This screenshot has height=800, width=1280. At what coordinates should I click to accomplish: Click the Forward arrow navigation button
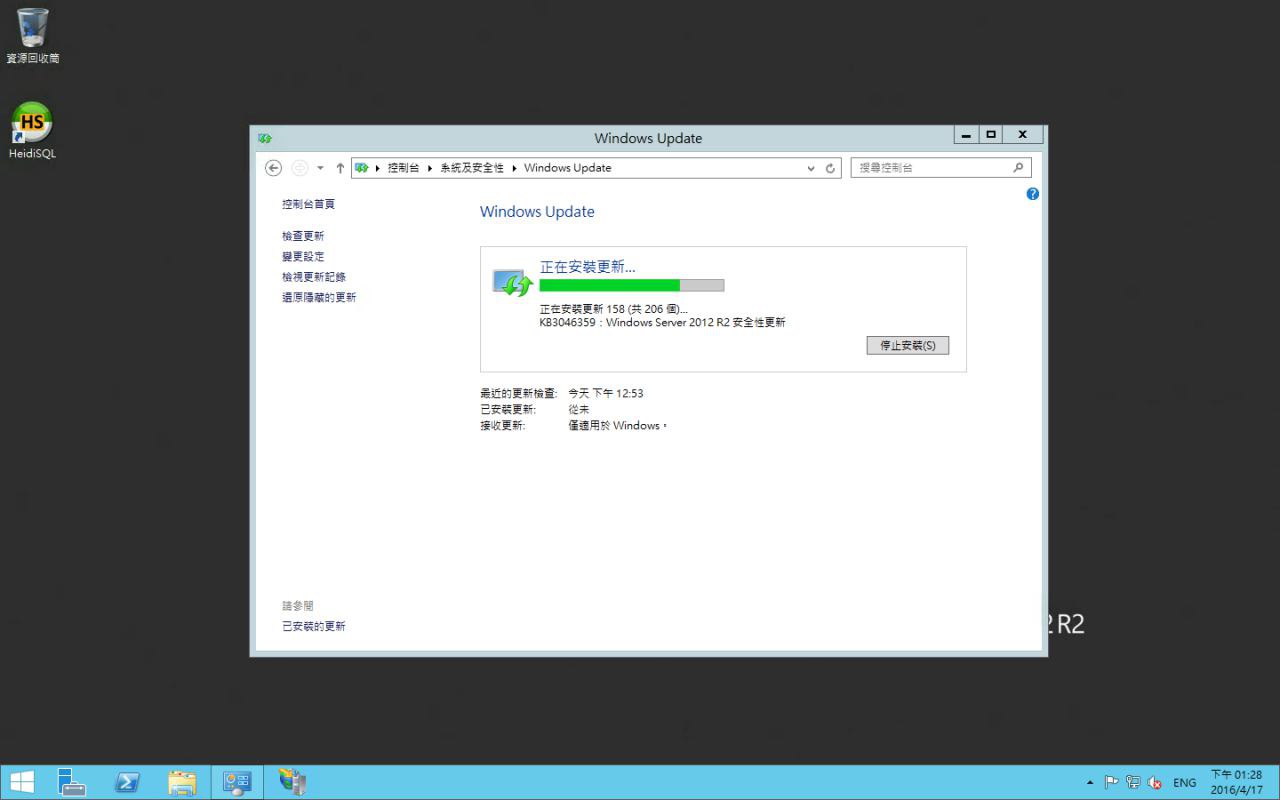(x=299, y=168)
